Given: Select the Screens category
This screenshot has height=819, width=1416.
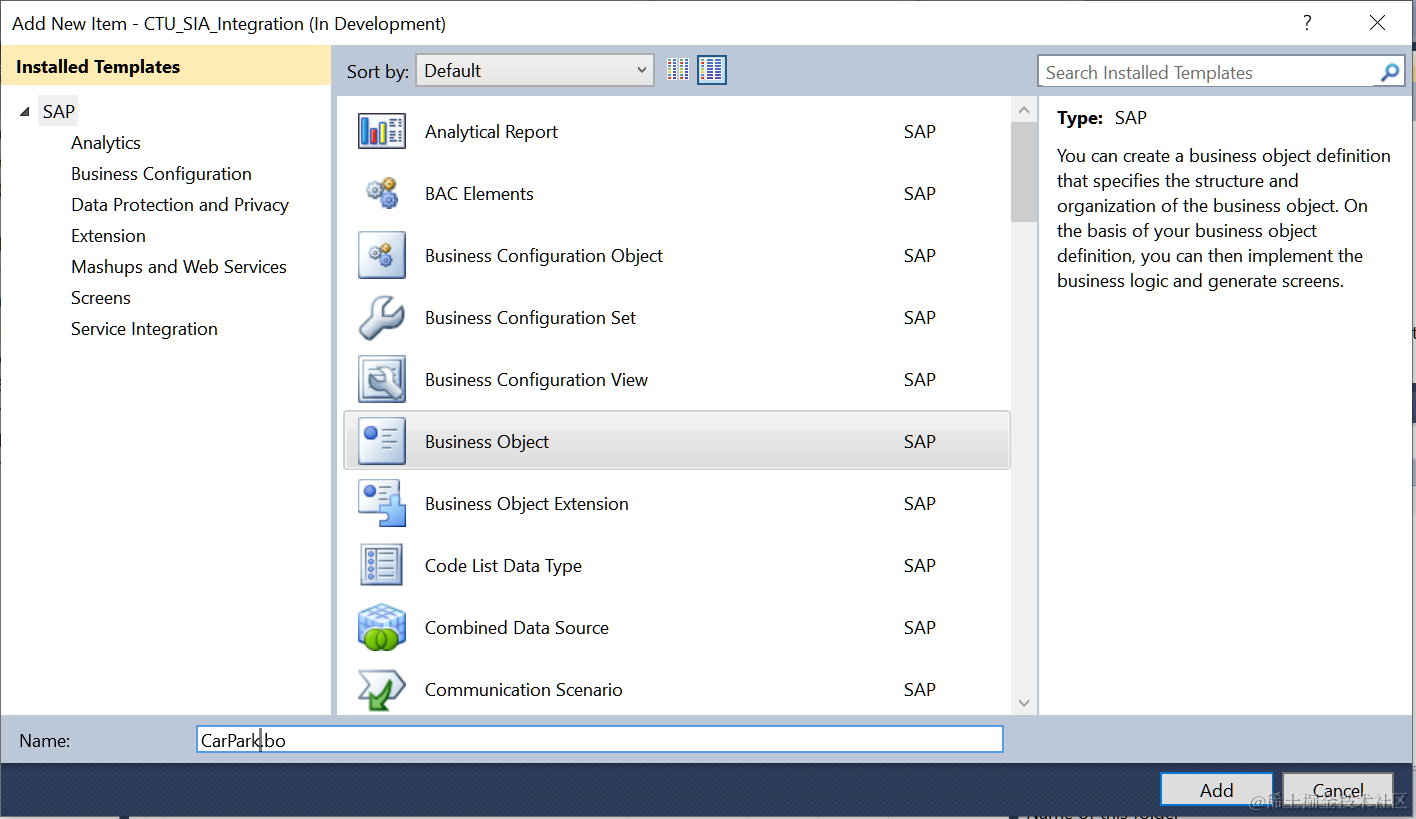Looking at the screenshot, I should tap(101, 298).
